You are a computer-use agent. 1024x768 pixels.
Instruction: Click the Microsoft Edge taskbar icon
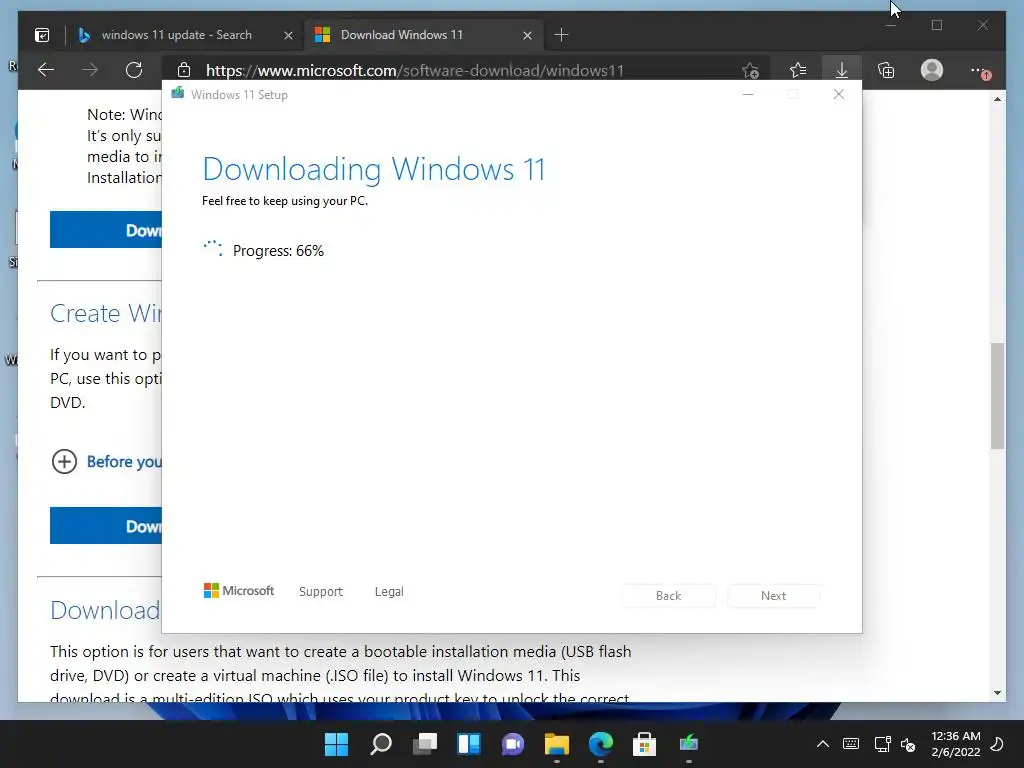pyautogui.click(x=601, y=744)
